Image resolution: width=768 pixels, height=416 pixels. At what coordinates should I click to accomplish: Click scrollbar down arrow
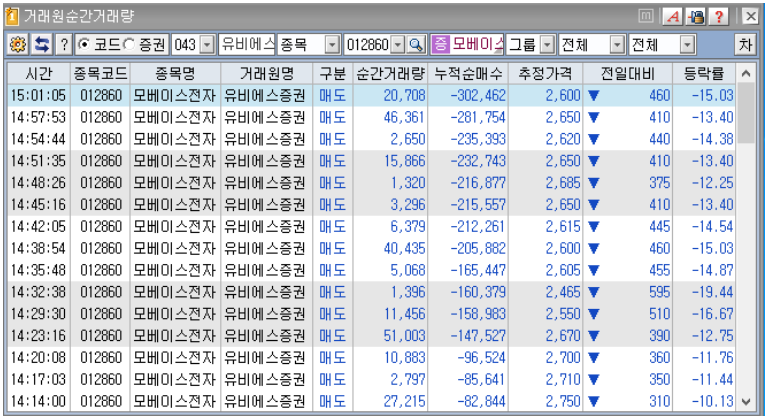pyautogui.click(x=746, y=402)
